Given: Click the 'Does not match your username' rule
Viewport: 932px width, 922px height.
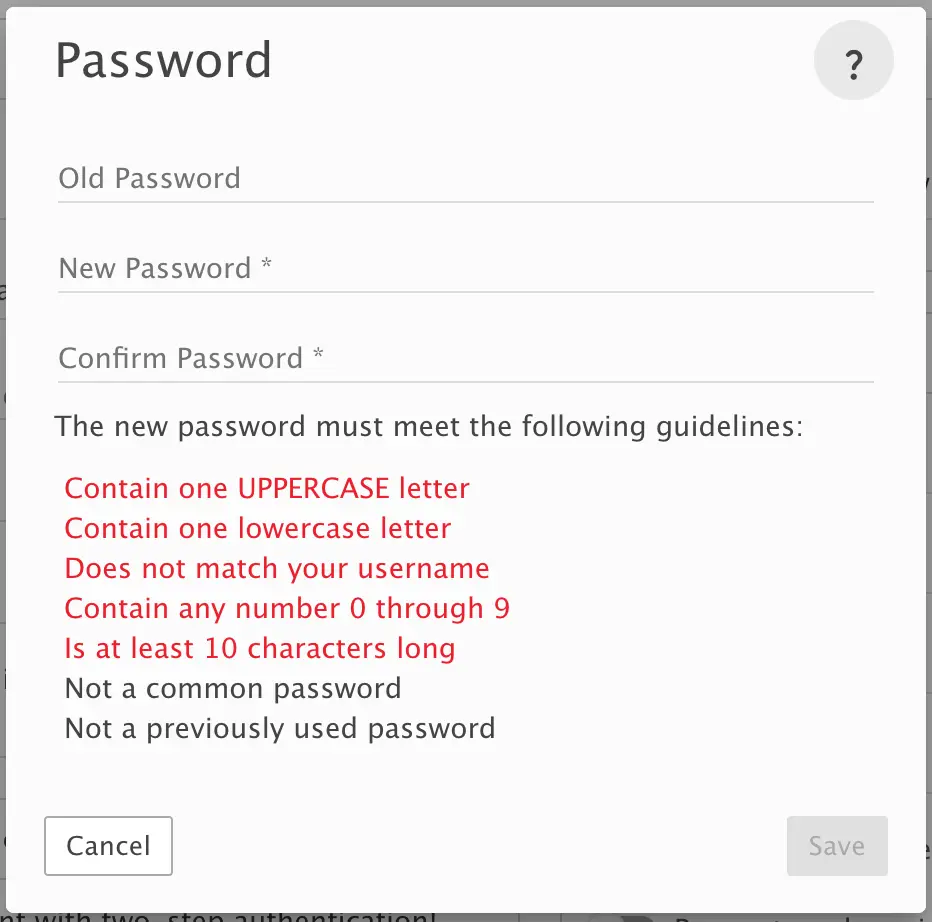Looking at the screenshot, I should 277,569.
